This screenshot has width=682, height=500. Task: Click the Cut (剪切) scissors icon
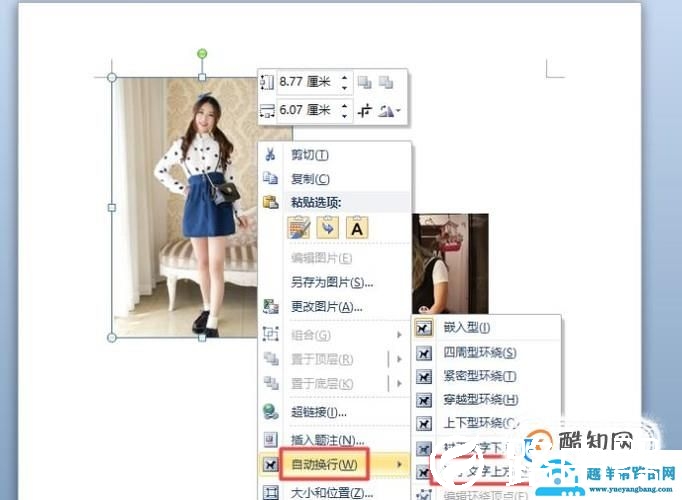(x=270, y=155)
